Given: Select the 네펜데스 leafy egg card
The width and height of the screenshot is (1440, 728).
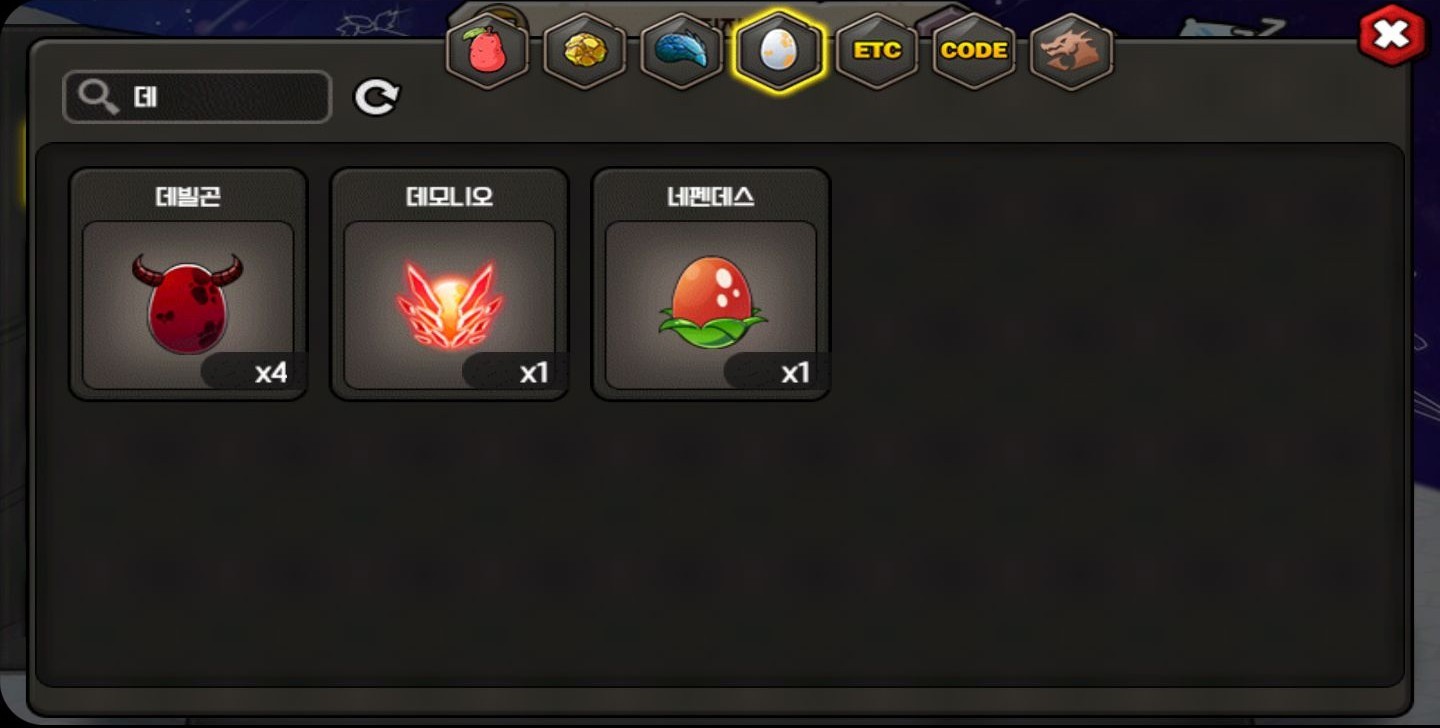Looking at the screenshot, I should point(711,284).
